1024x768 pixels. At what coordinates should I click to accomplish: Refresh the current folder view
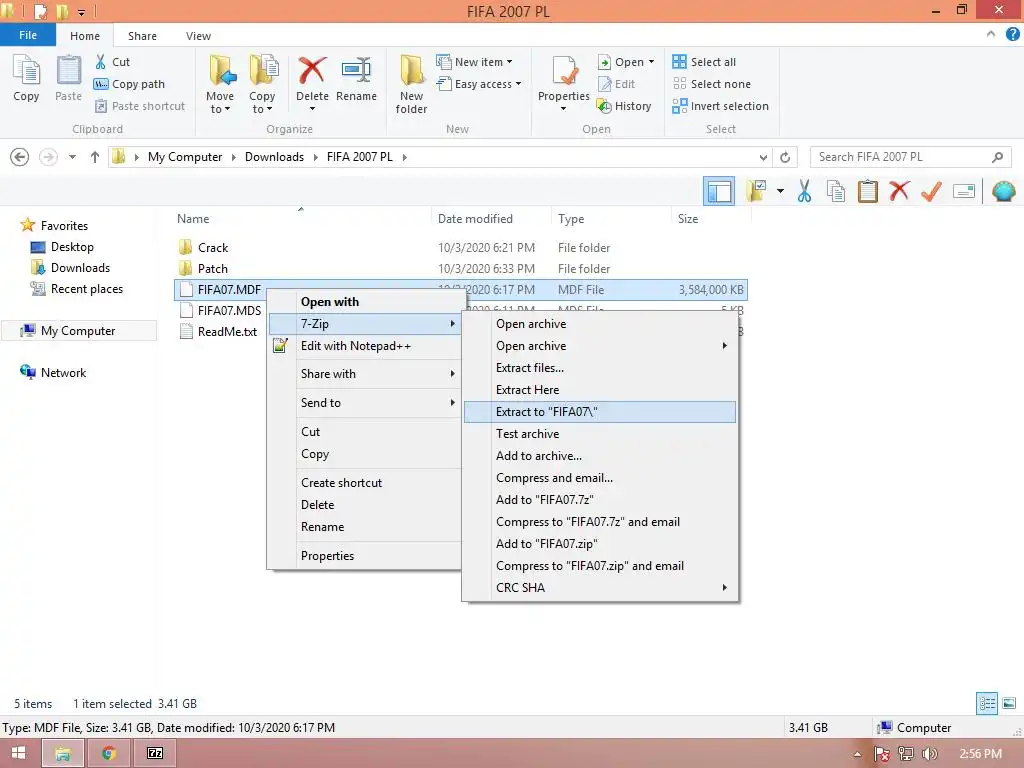coord(785,157)
